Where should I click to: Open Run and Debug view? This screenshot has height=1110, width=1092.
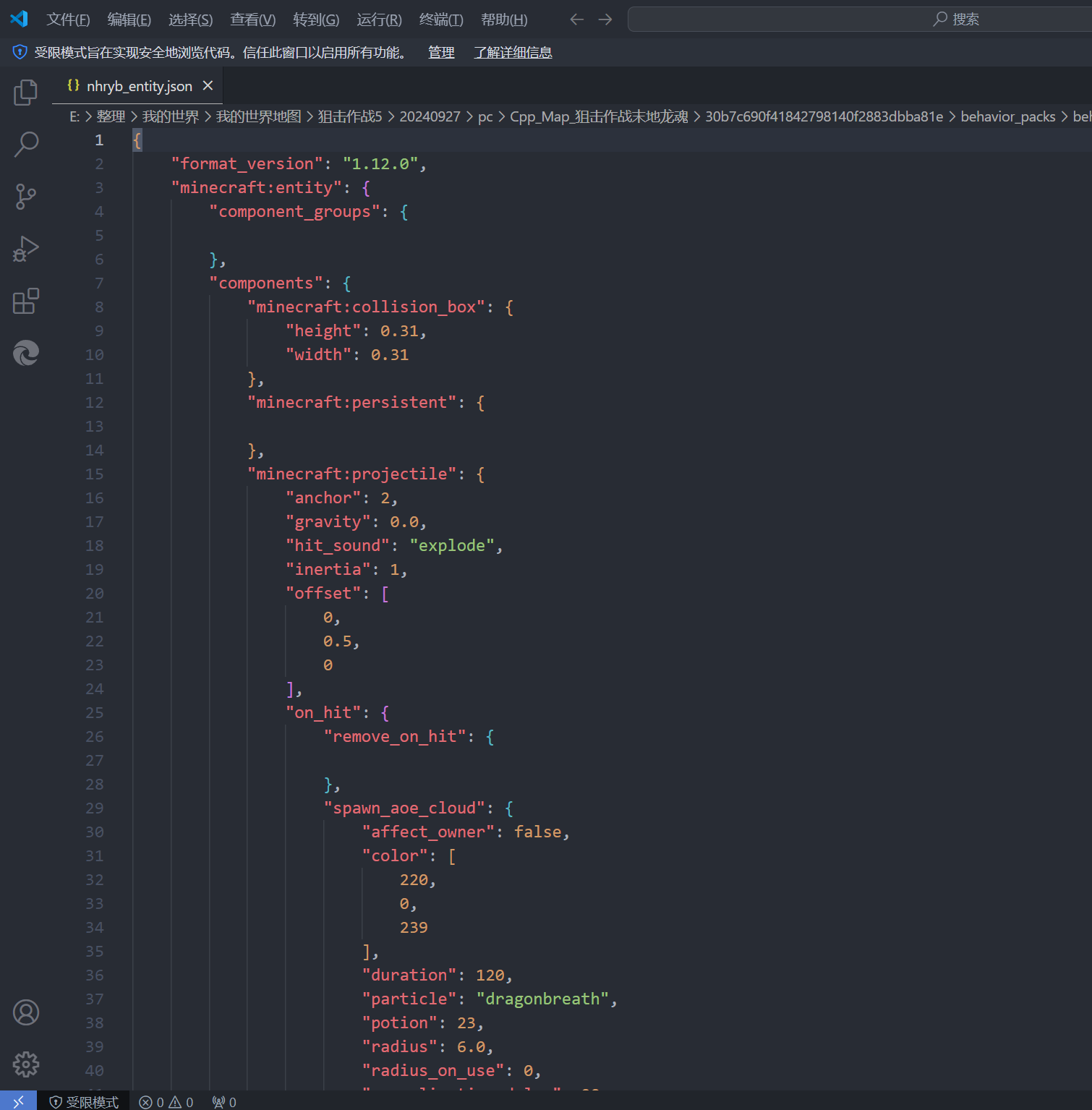[26, 249]
